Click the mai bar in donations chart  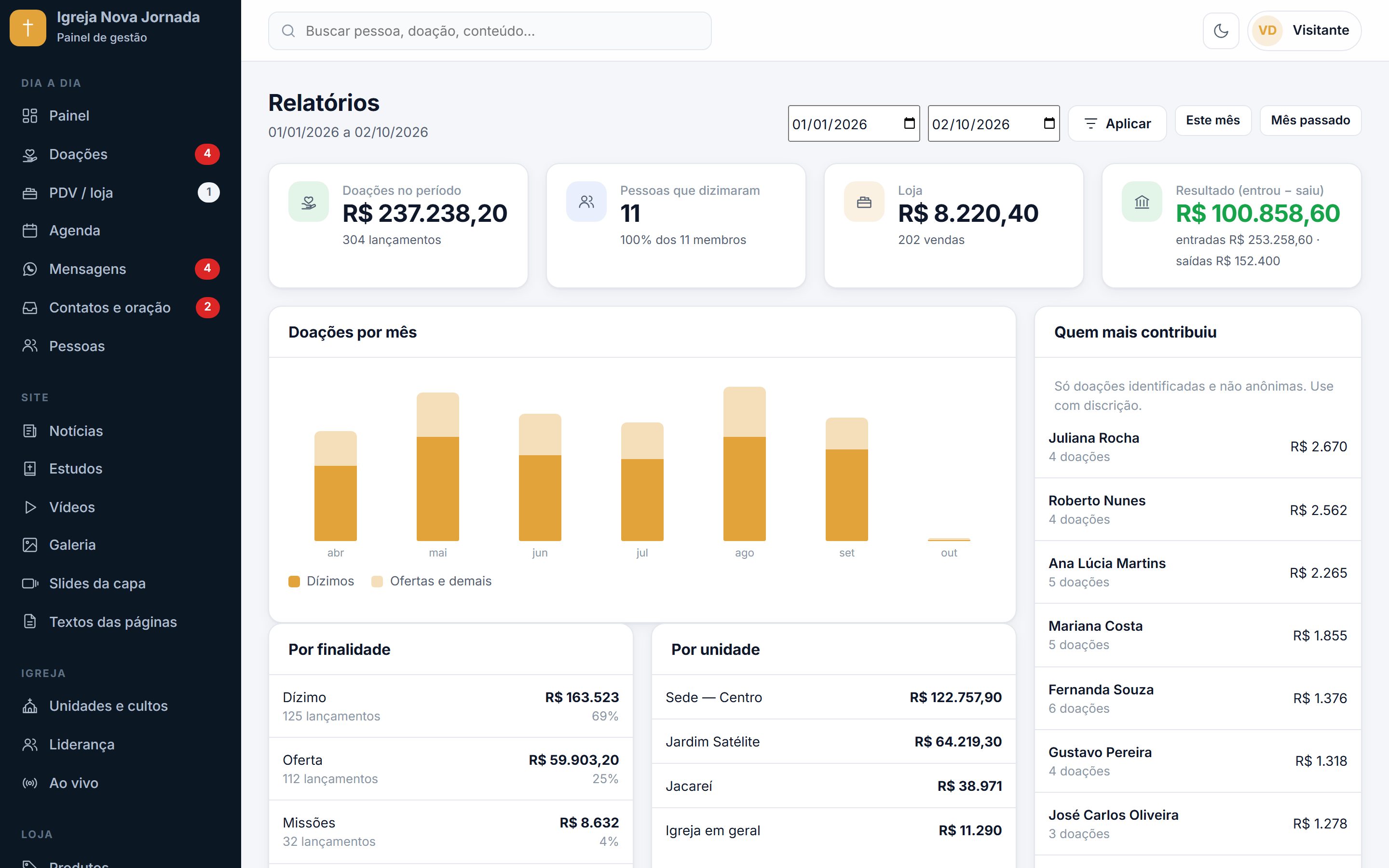[437, 467]
